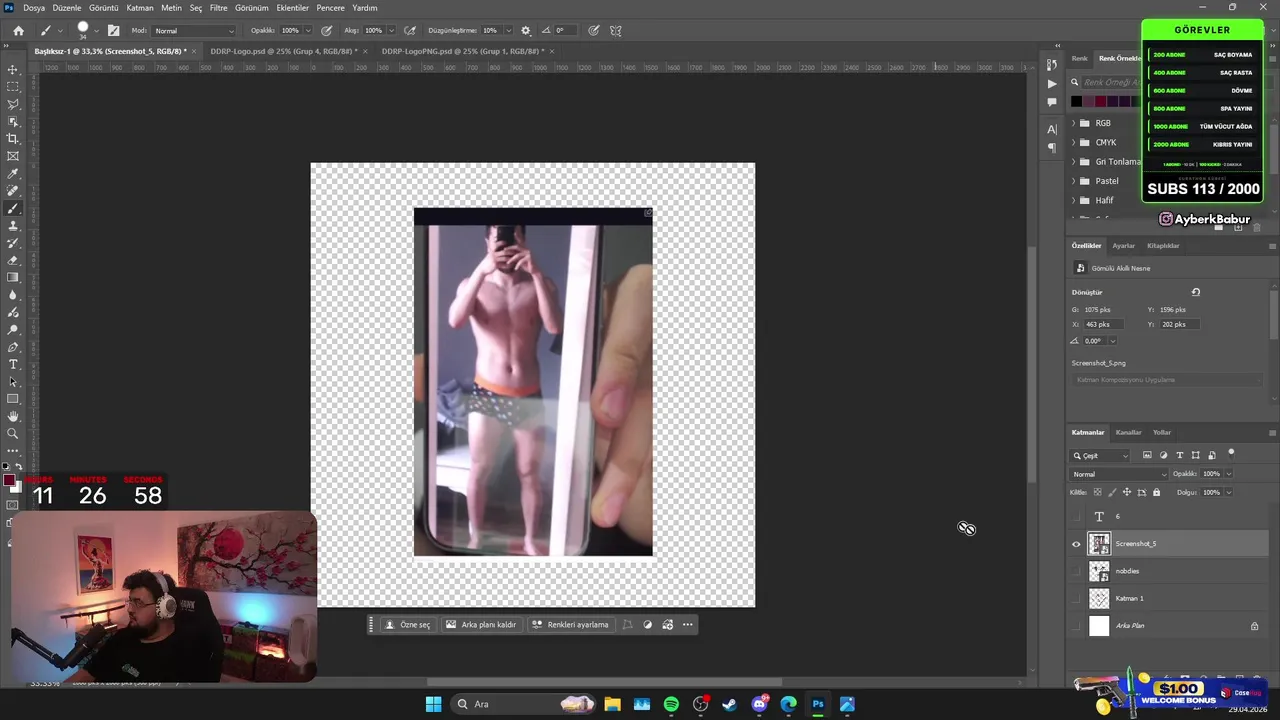Expand the RGB swatch folder
The width and height of the screenshot is (1280, 720).
tap(1074, 123)
